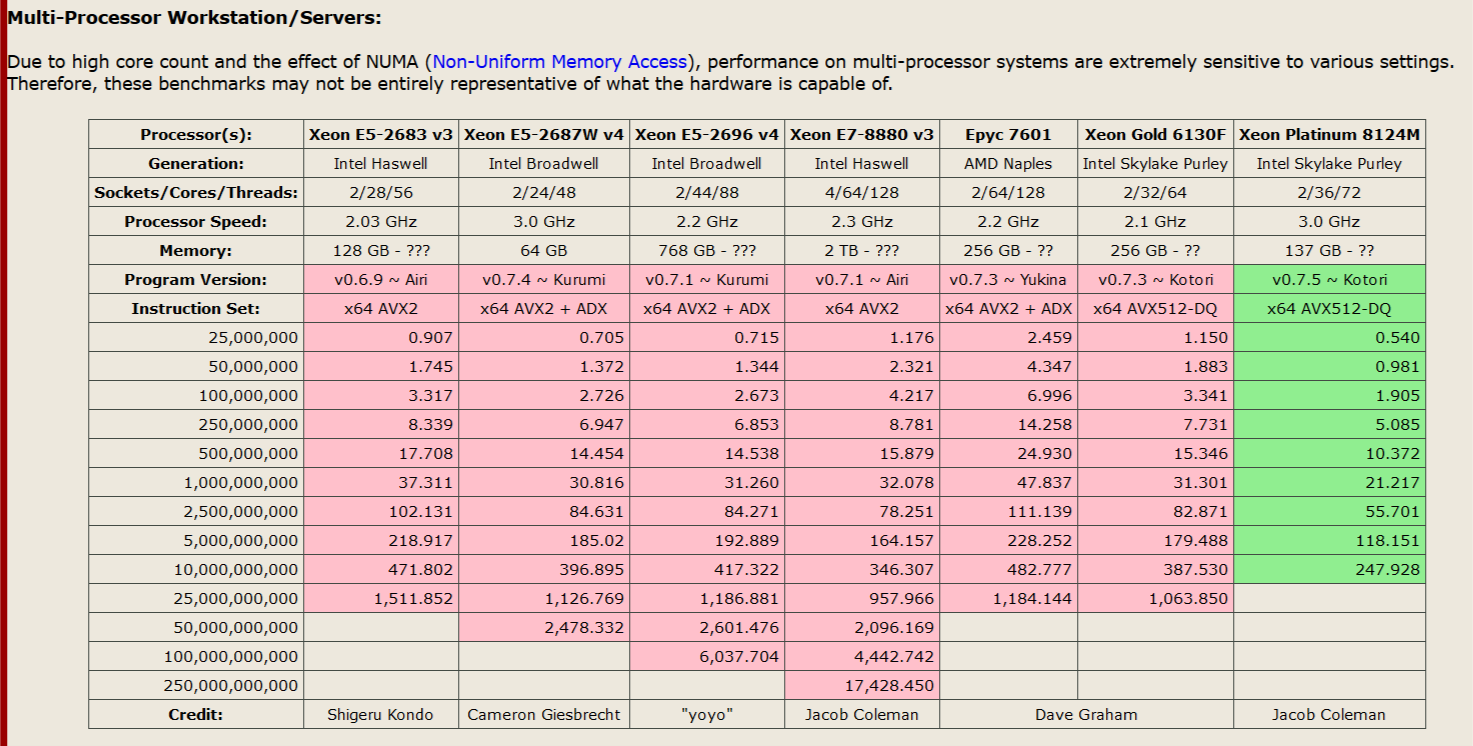Viewport: 1473px width, 746px height.
Task: Select the Memory: row label
Action: (196, 251)
